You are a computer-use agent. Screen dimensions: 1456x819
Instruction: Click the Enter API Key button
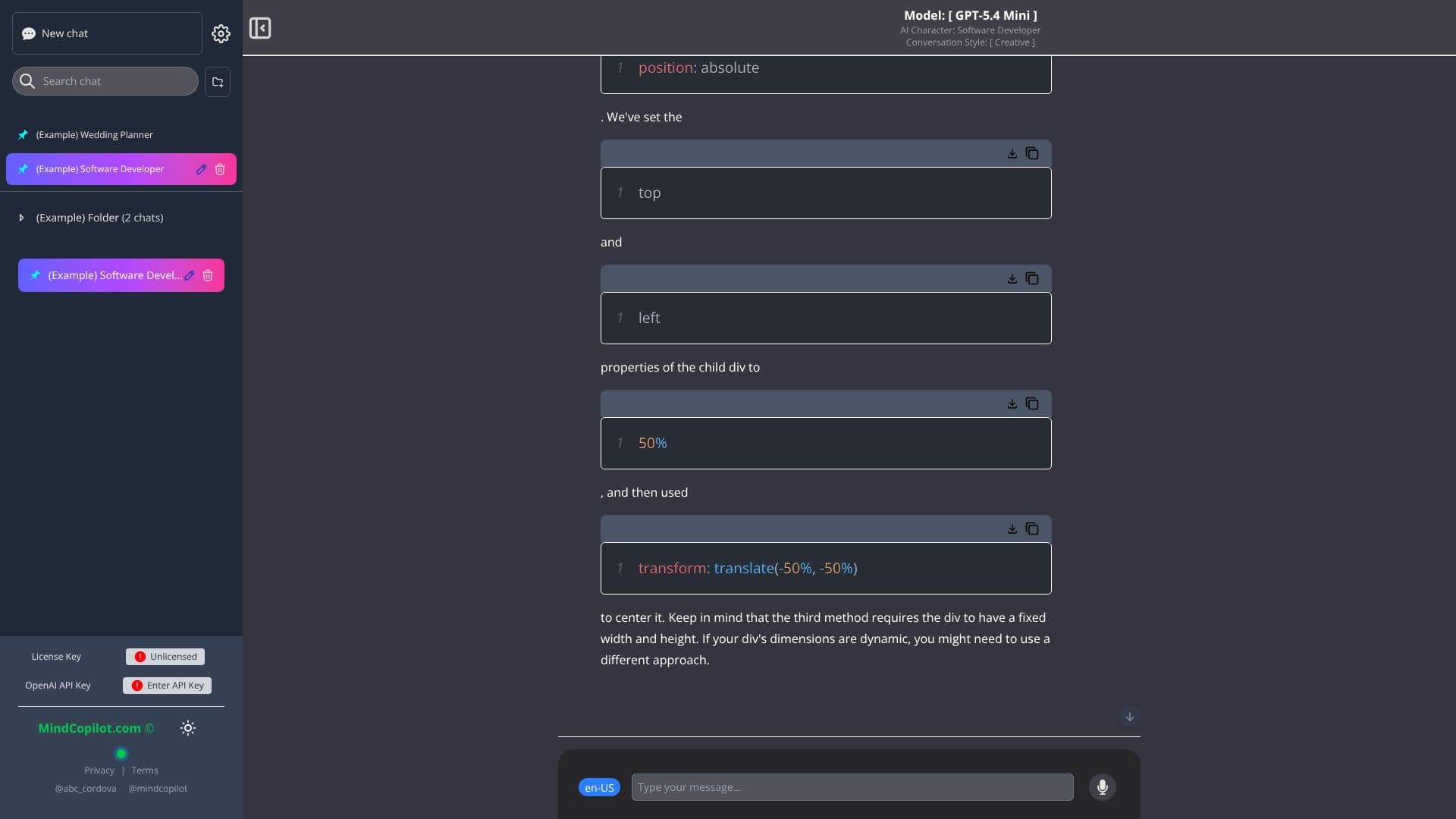167,686
